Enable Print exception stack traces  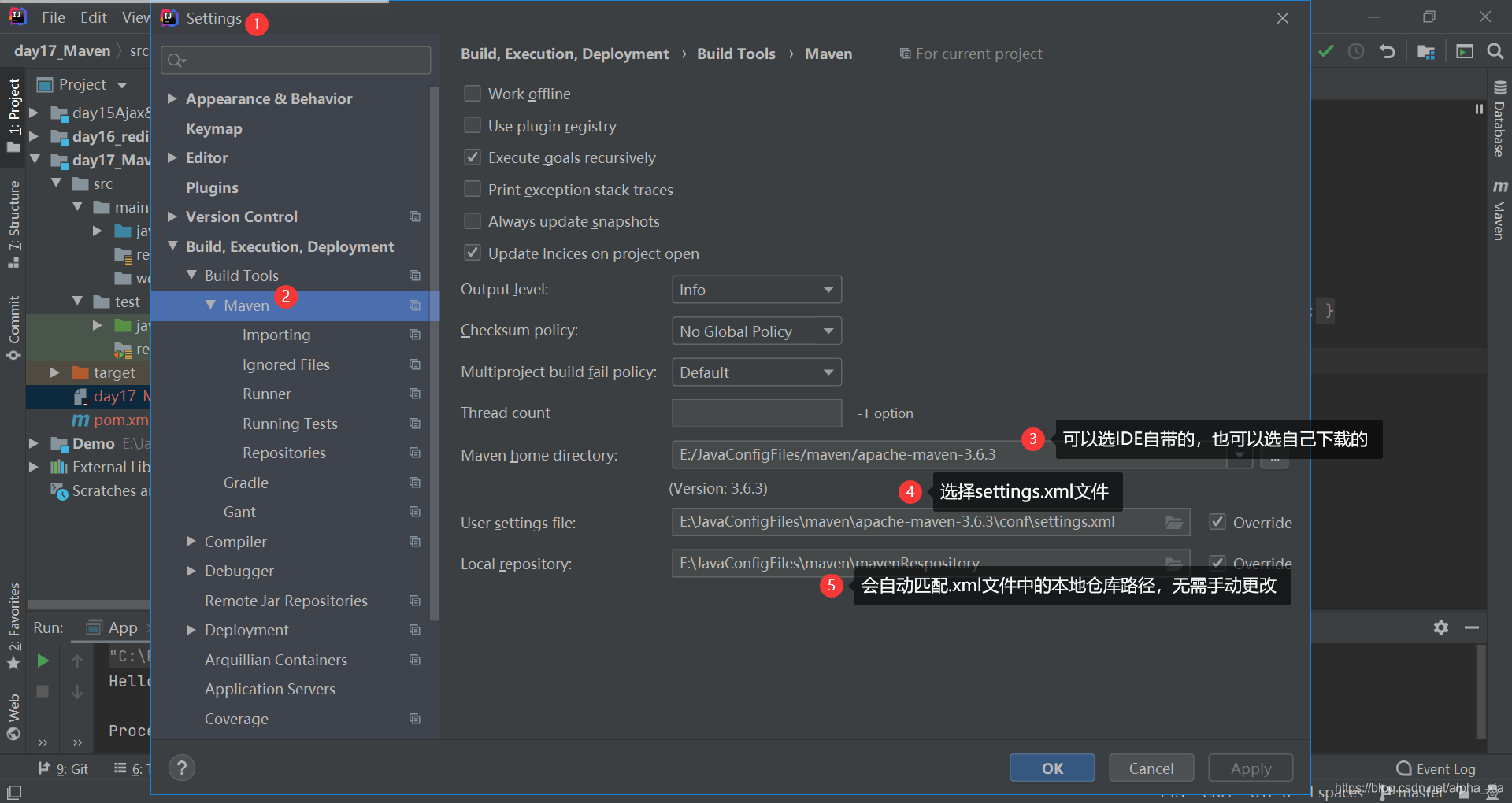(472, 189)
